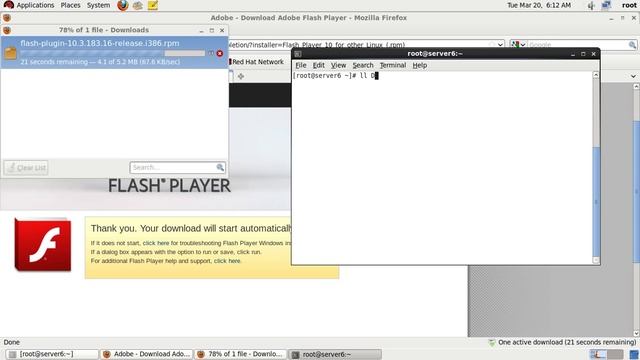Click the terminal scrollbar up arrow

point(596,75)
